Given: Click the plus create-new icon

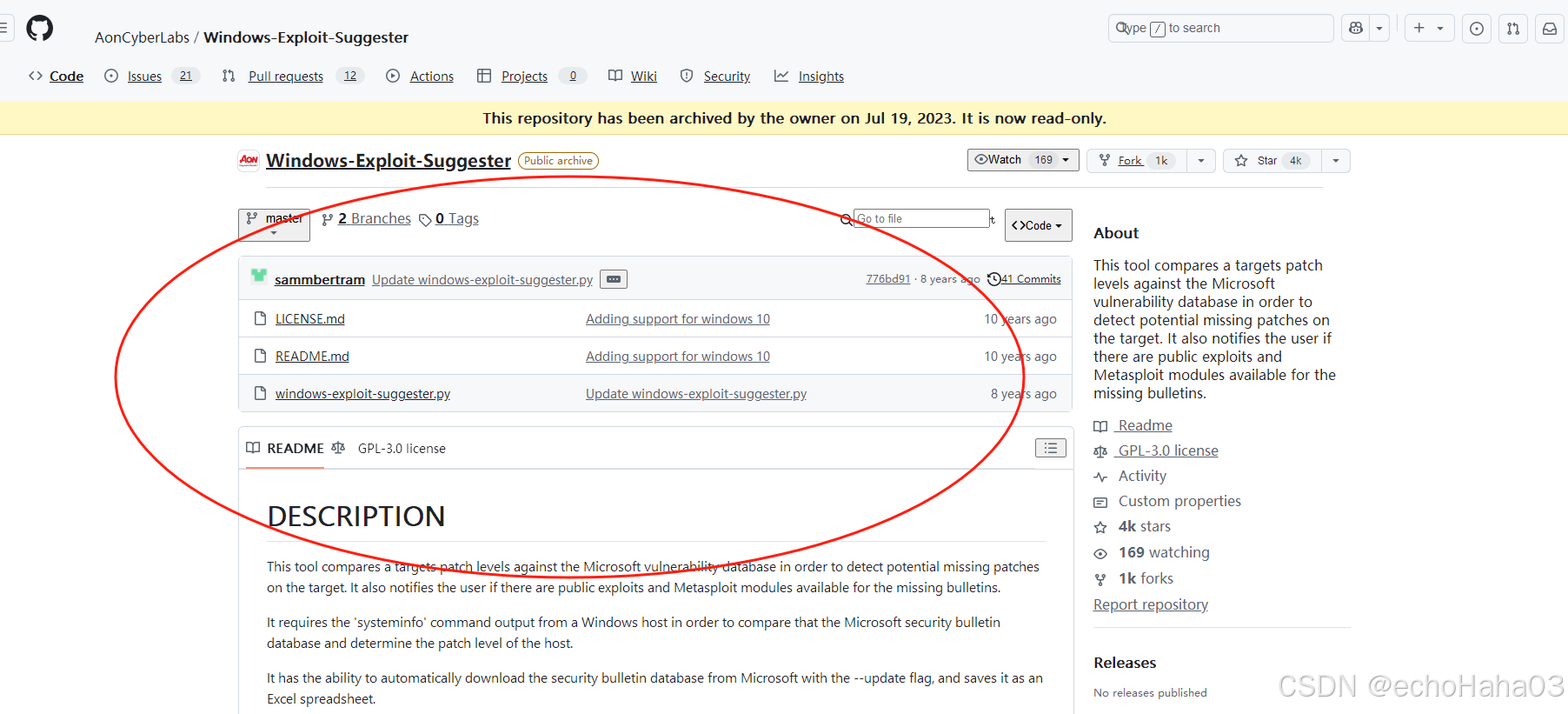Looking at the screenshot, I should (1419, 28).
